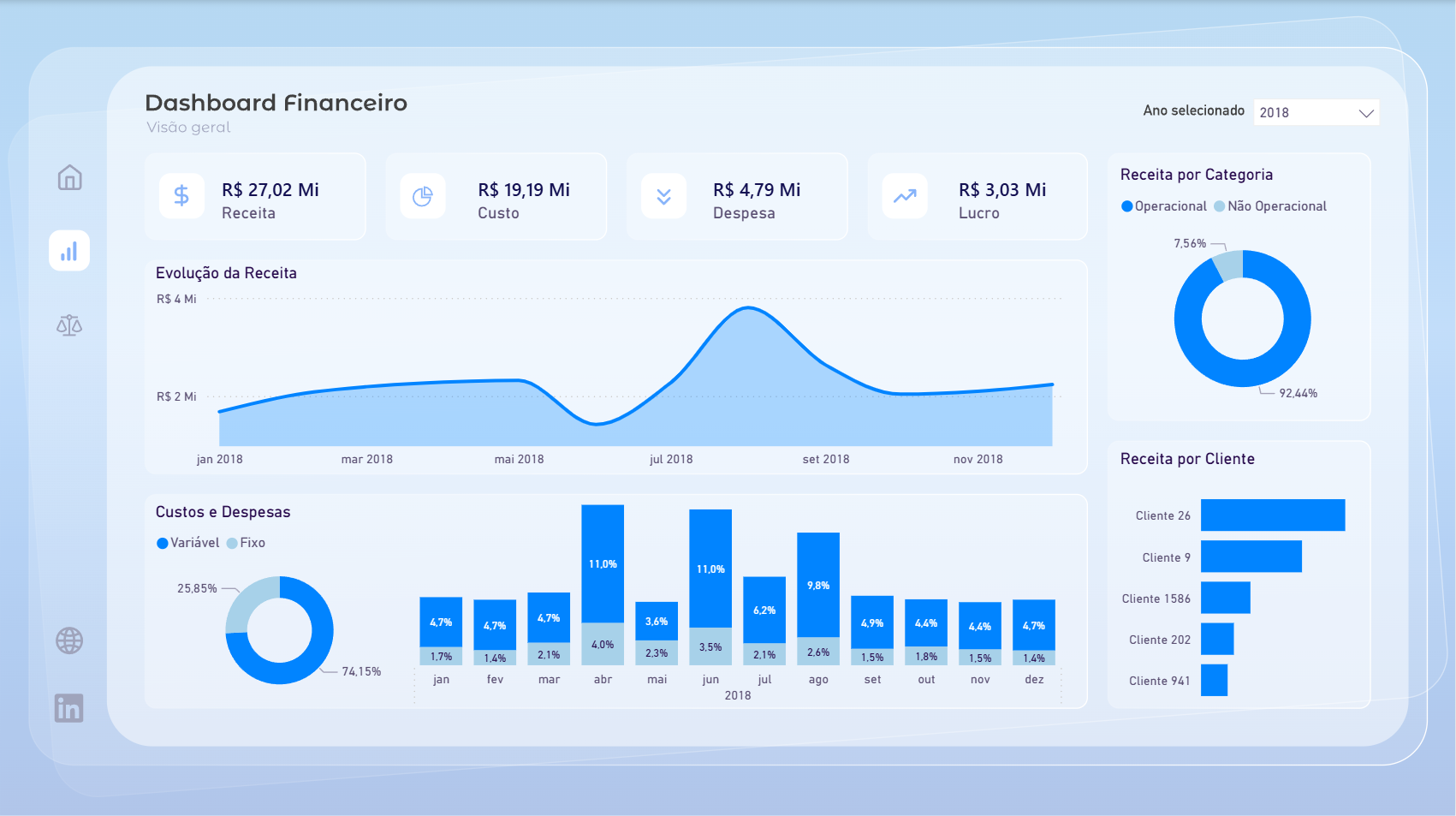This screenshot has width=1456, height=816.
Task: Click the LinkedIn icon in sidebar
Action: (68, 708)
